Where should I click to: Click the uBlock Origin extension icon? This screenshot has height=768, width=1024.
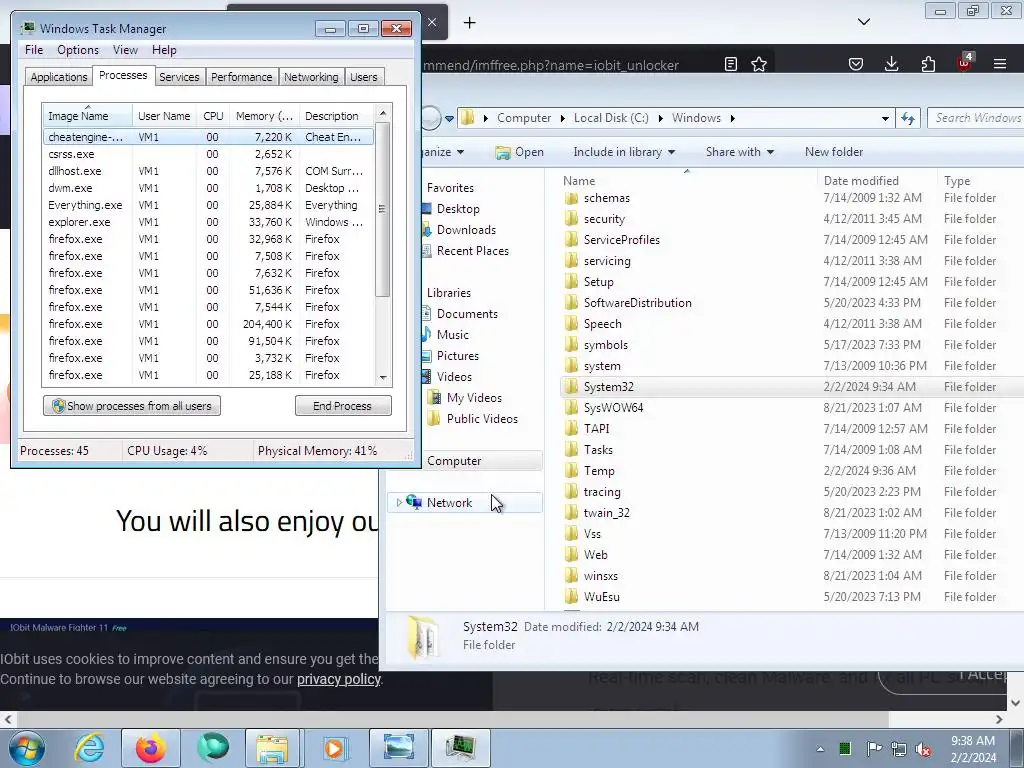click(965, 63)
